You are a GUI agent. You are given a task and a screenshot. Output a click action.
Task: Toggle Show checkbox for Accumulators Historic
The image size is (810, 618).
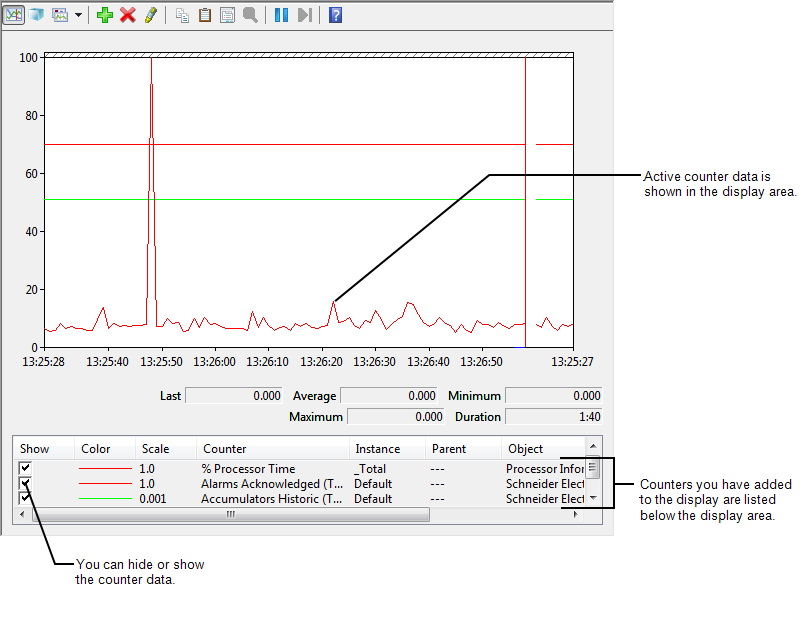(x=25, y=498)
